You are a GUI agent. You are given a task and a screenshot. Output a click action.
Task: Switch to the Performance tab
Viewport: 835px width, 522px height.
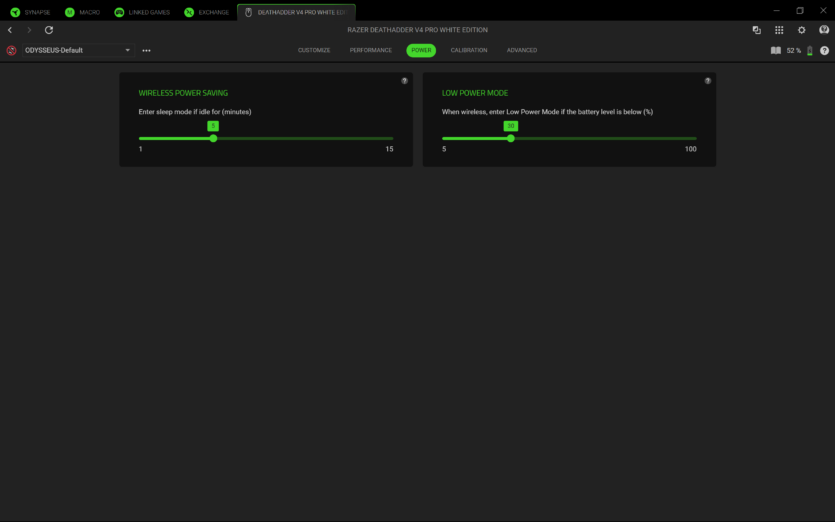370,50
